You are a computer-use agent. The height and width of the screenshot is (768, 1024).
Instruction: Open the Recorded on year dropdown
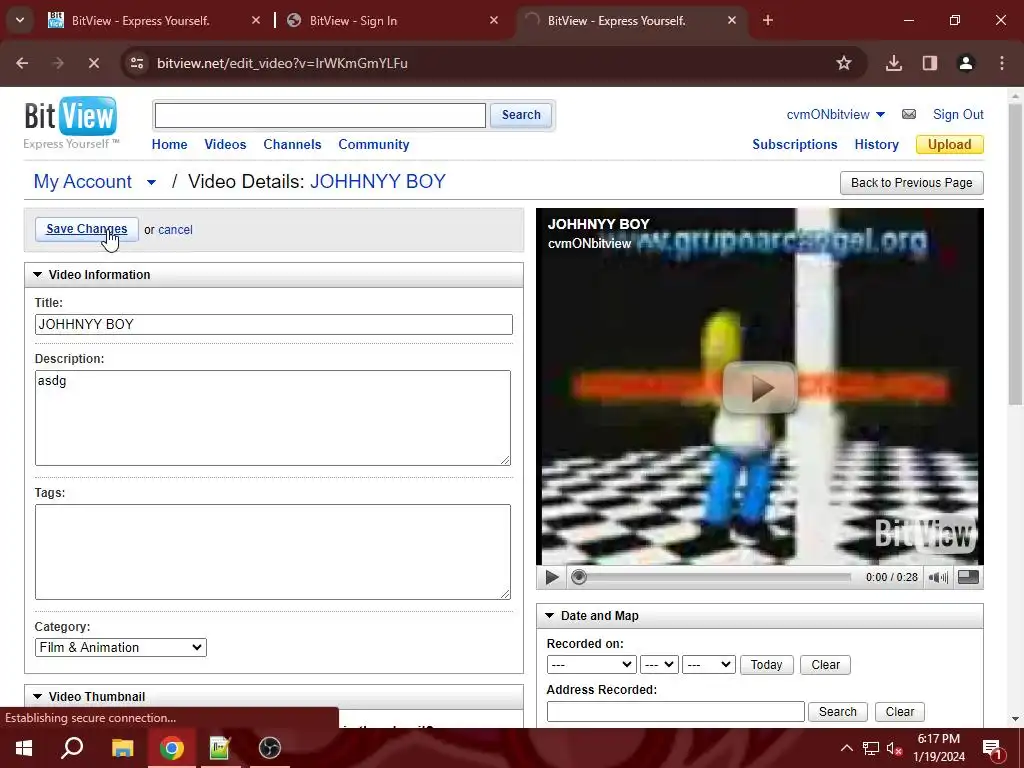(709, 665)
